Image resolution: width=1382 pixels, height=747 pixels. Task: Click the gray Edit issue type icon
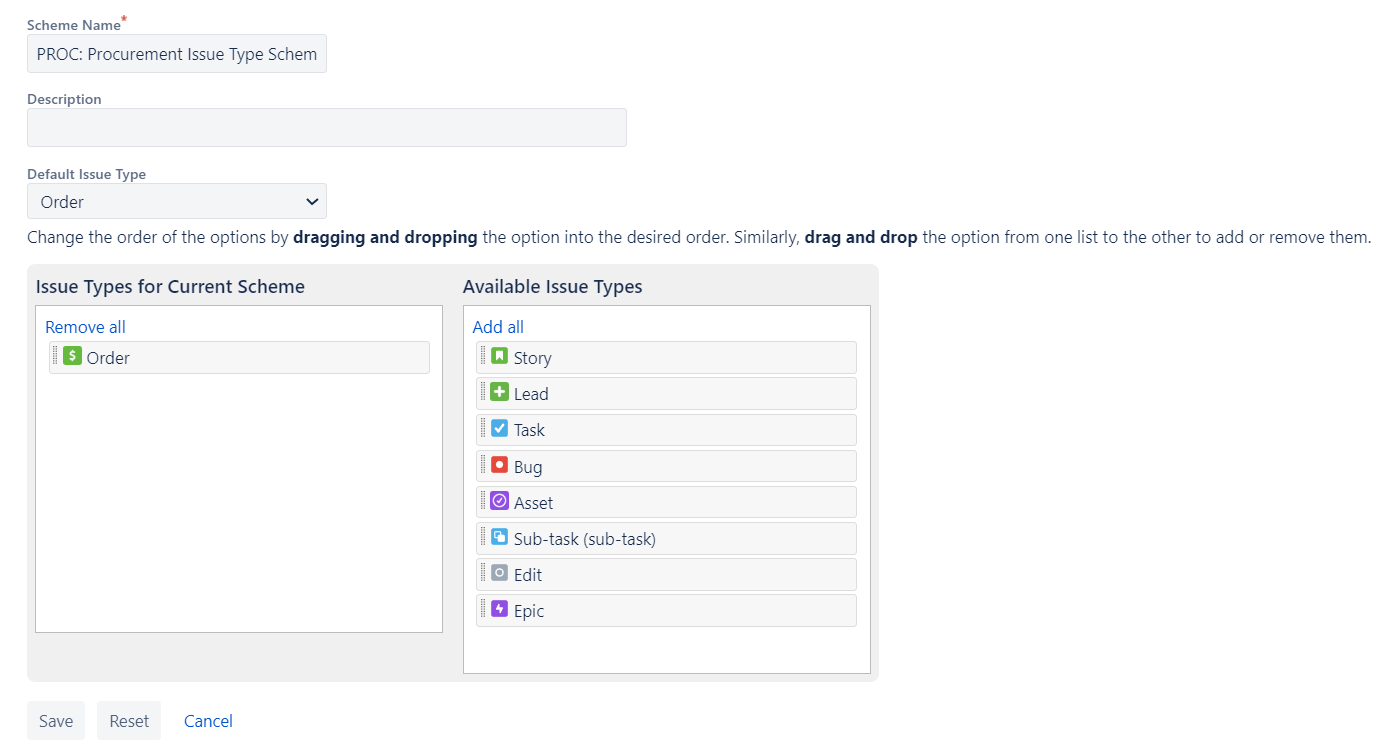(x=499, y=573)
